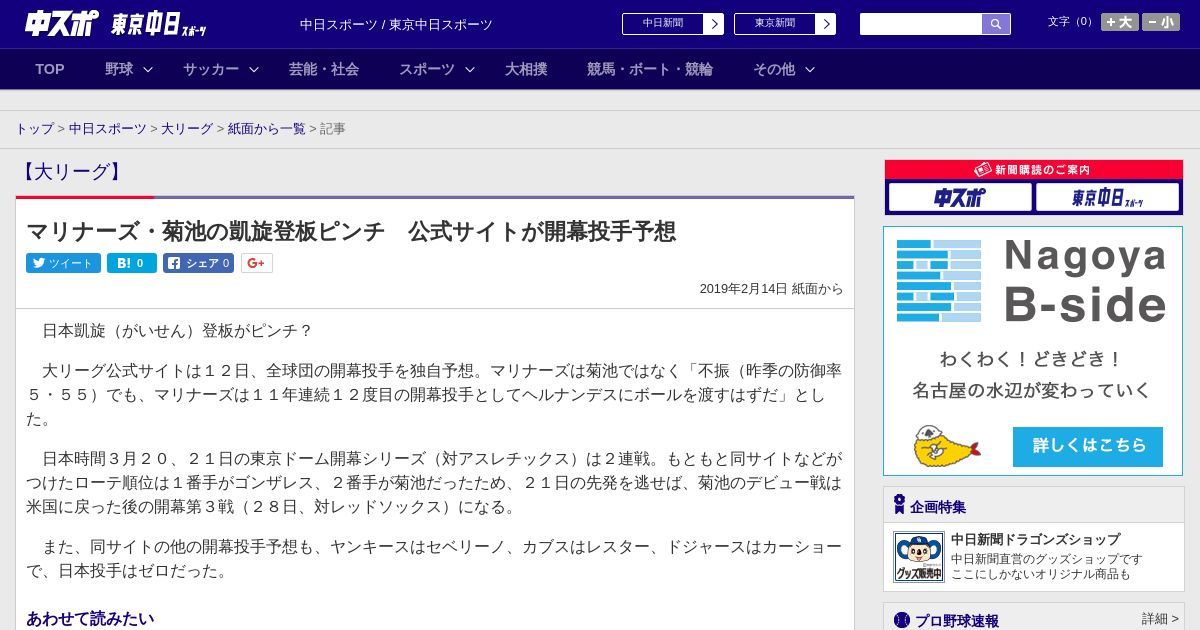This screenshot has height=630, width=1200.
Task: Open 中日新聞 site link button
Action: [x=673, y=24]
